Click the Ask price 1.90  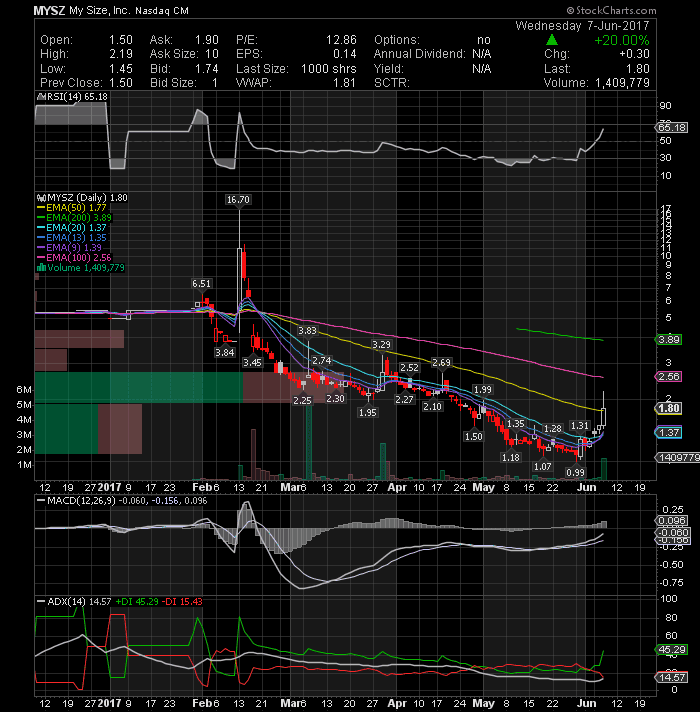point(207,40)
